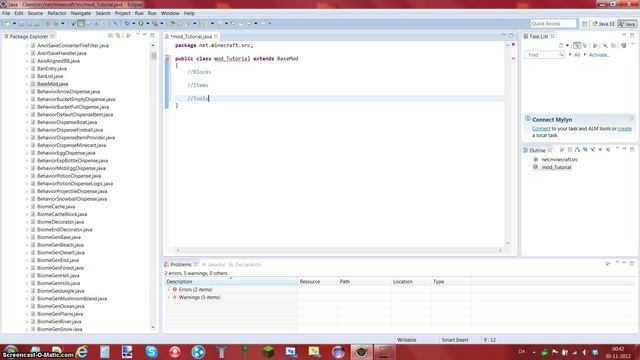This screenshot has height=360, width=640.
Task: Open the New file dropdown arrow
Action: pyautogui.click(x=15, y=24)
